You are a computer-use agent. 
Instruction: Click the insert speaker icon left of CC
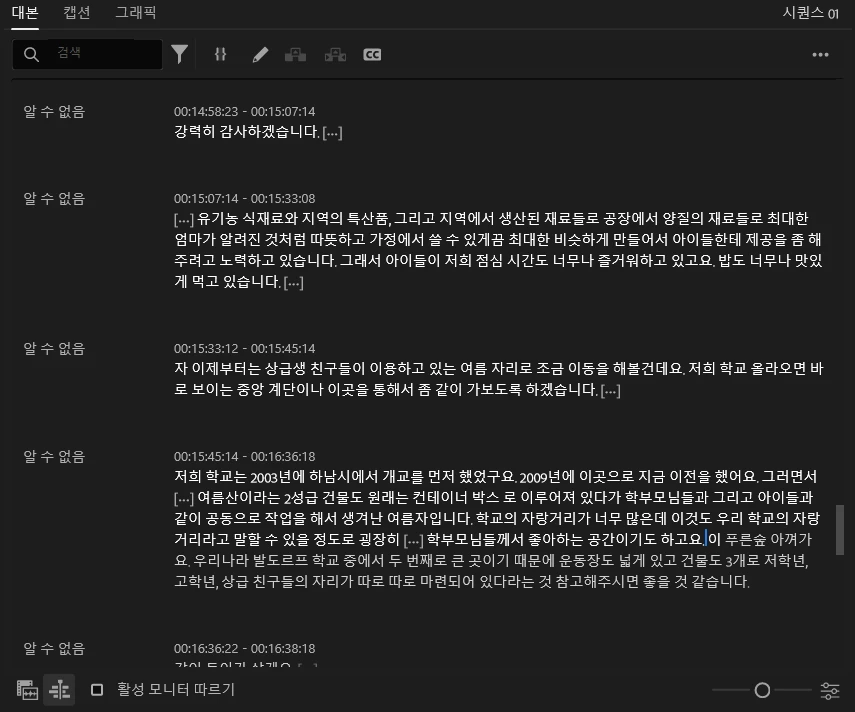[296, 55]
